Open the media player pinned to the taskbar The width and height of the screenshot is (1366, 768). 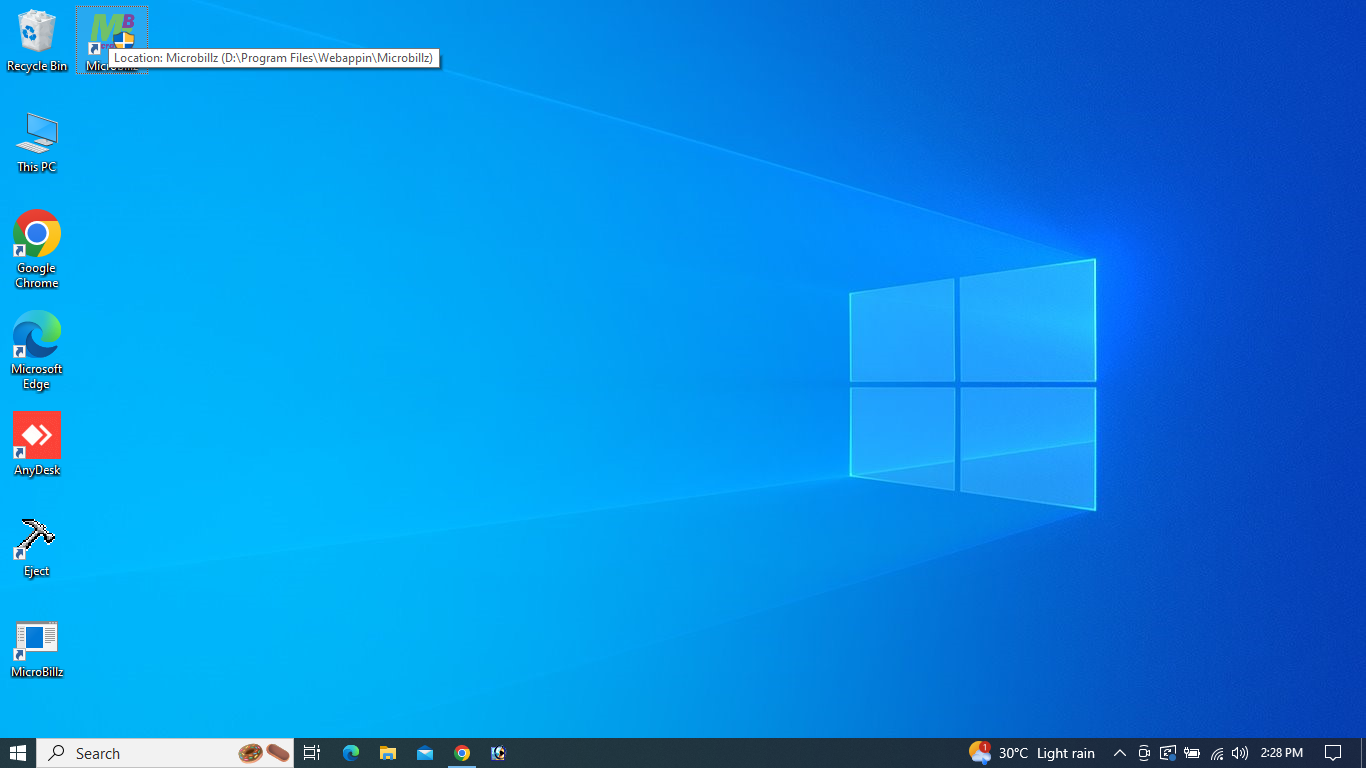[x=497, y=753]
